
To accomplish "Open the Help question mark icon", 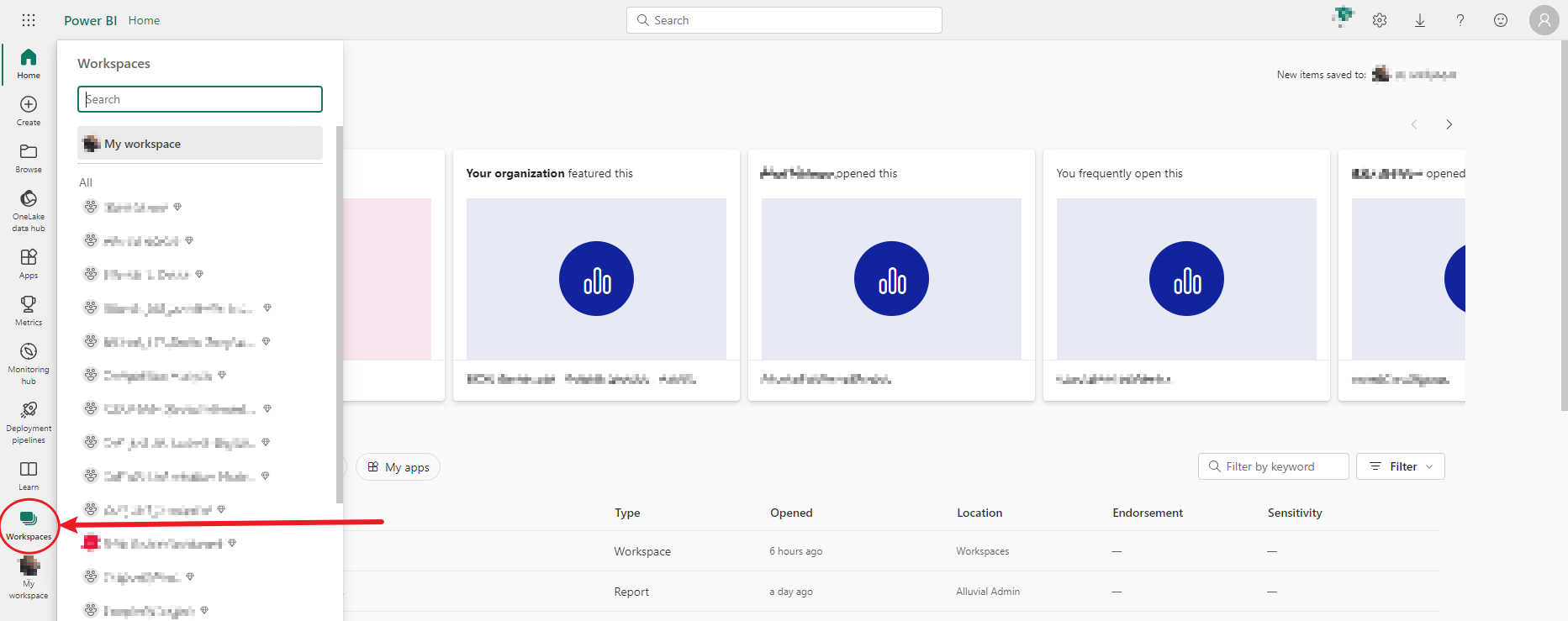I will pyautogui.click(x=1460, y=20).
